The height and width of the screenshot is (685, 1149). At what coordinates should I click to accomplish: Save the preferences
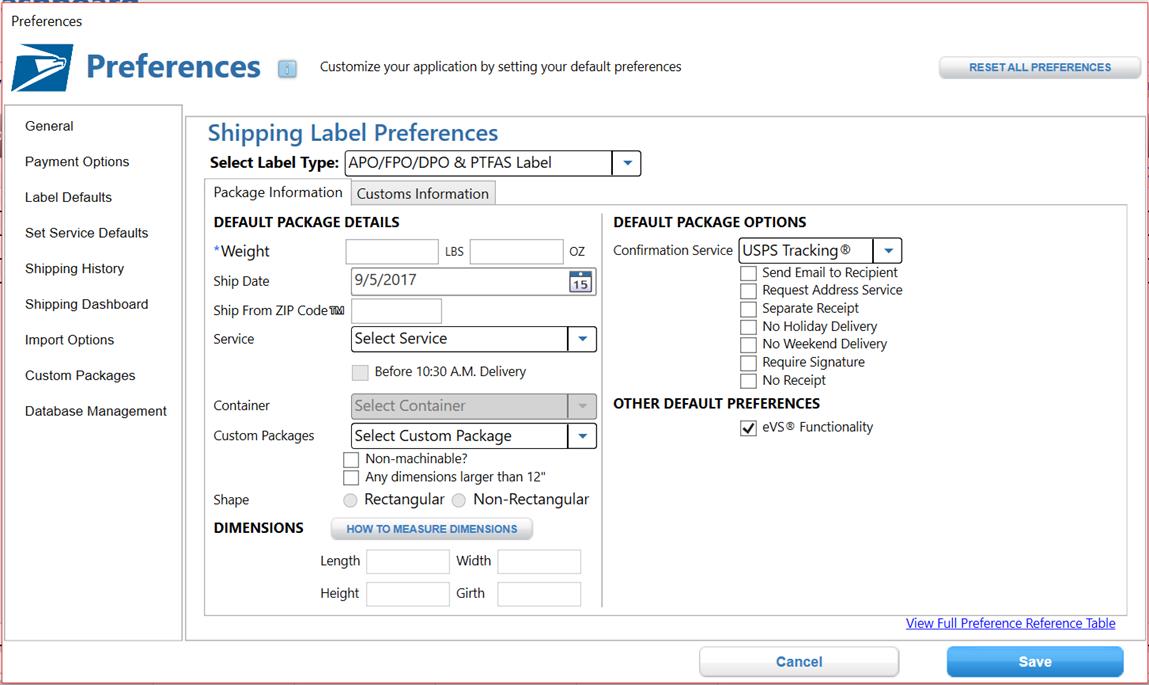1035,662
